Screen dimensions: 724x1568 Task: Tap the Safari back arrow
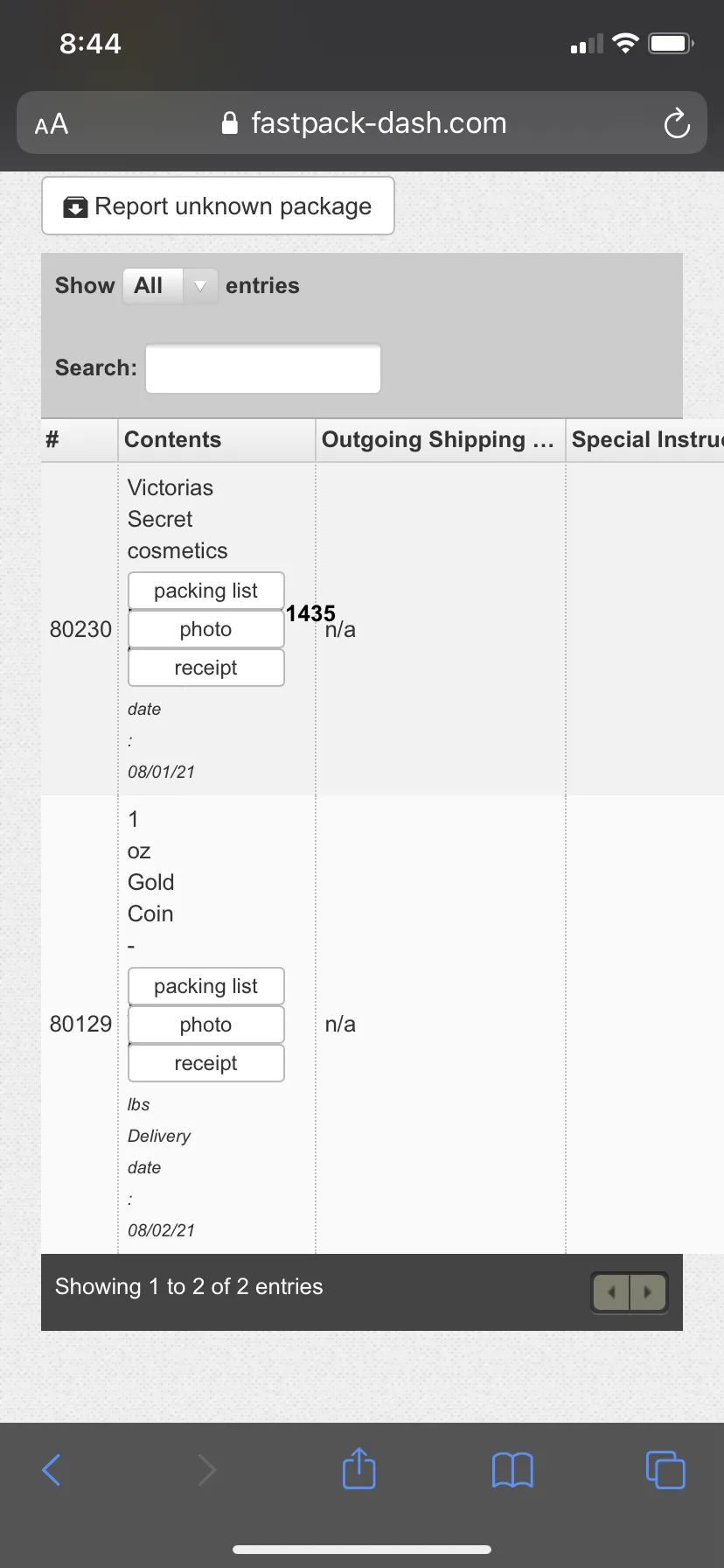point(52,1470)
